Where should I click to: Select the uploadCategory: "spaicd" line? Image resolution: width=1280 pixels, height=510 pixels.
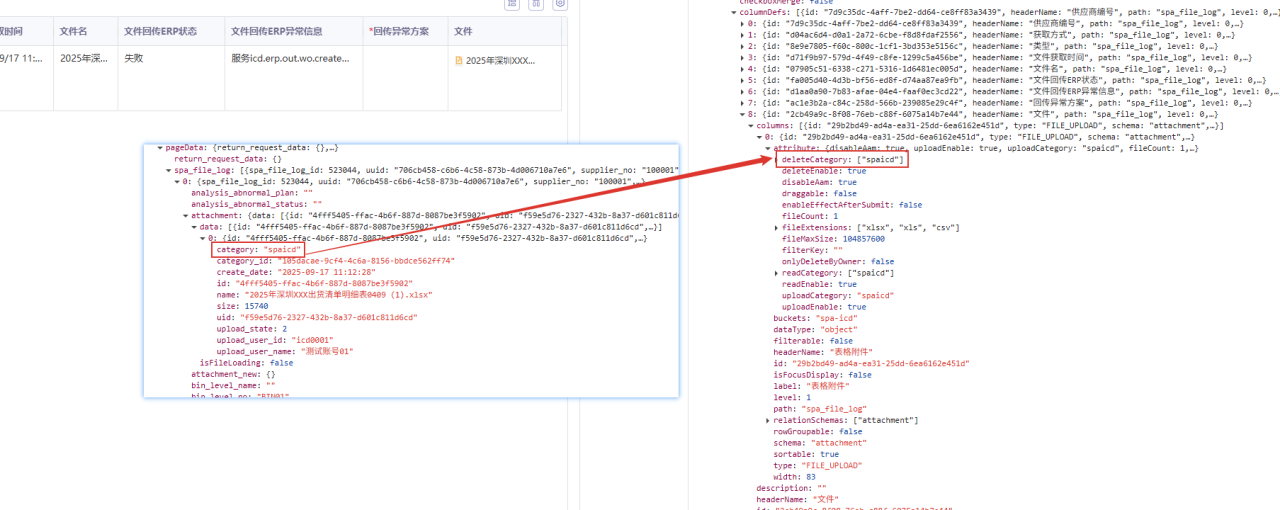(x=836, y=295)
